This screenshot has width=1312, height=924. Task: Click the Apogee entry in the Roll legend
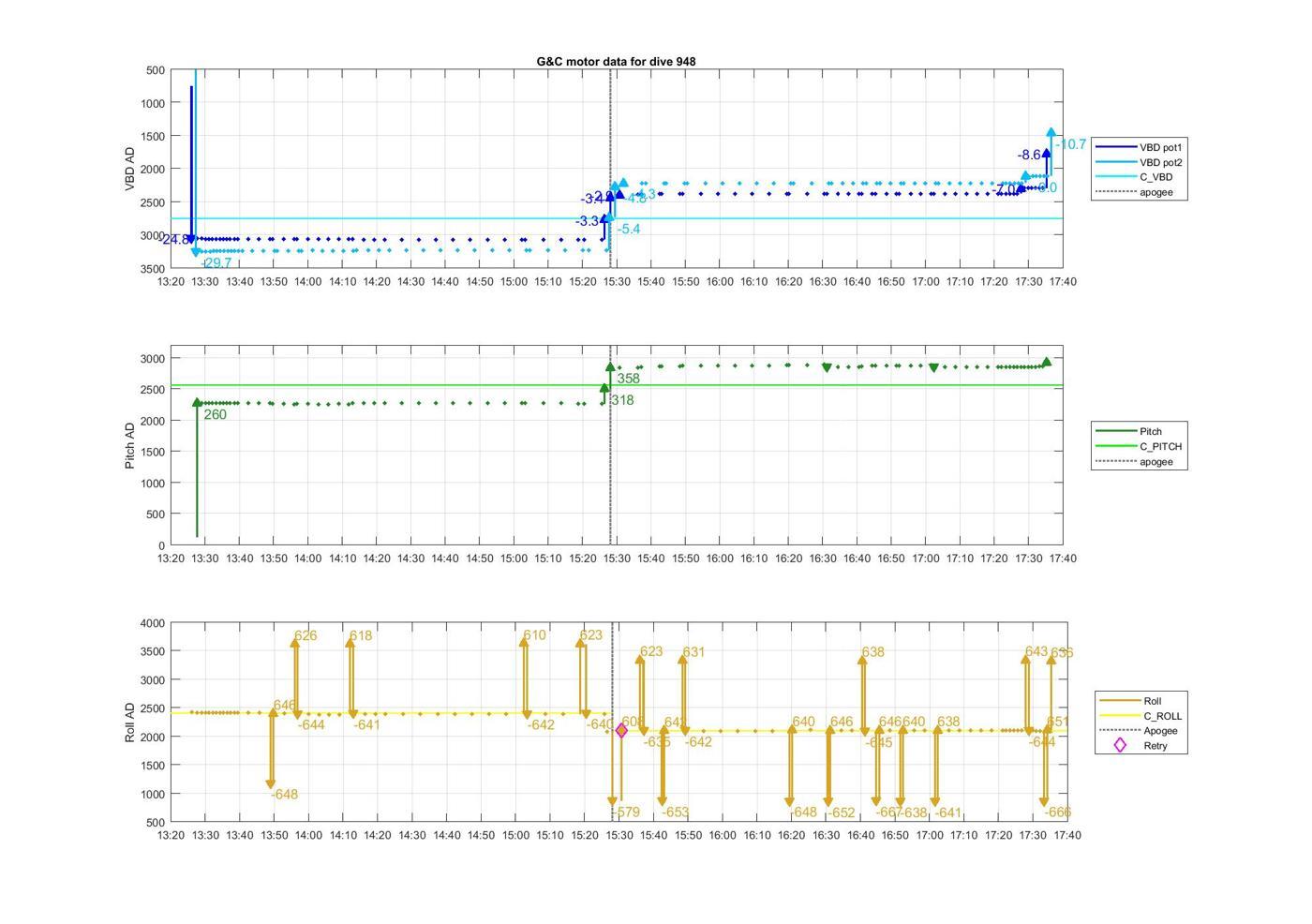[1139, 731]
